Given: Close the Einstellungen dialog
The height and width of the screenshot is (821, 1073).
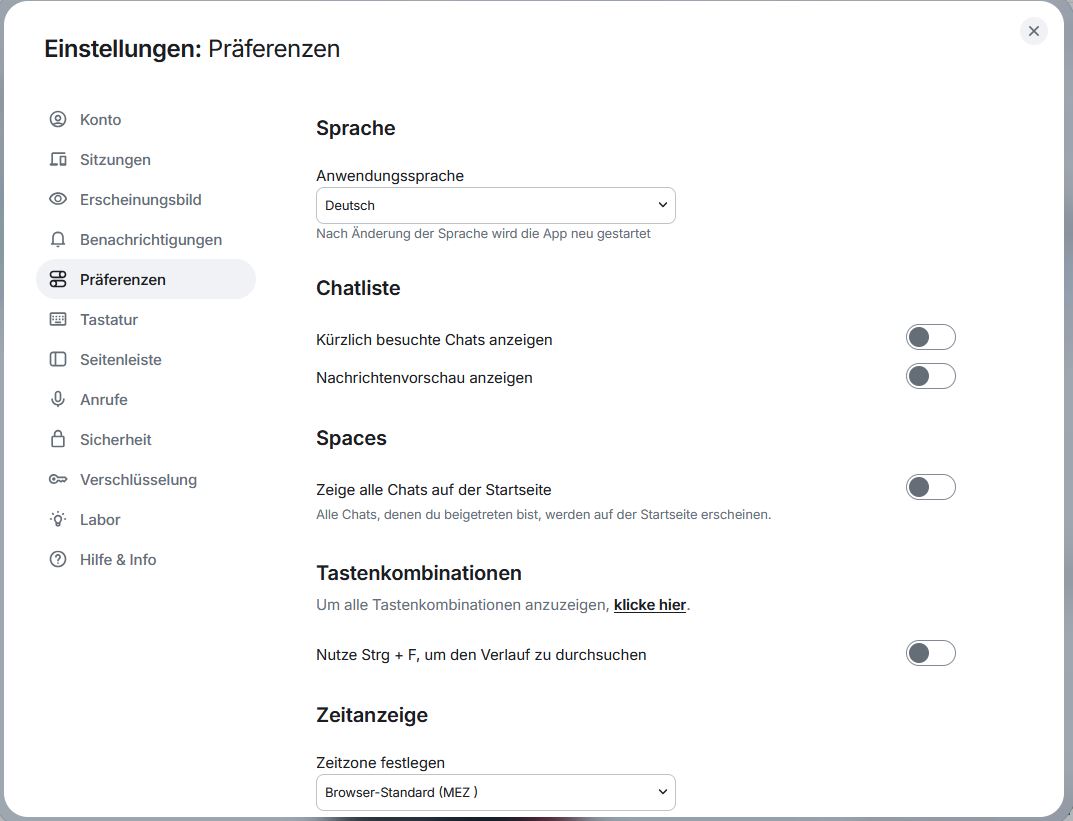Looking at the screenshot, I should [1034, 31].
